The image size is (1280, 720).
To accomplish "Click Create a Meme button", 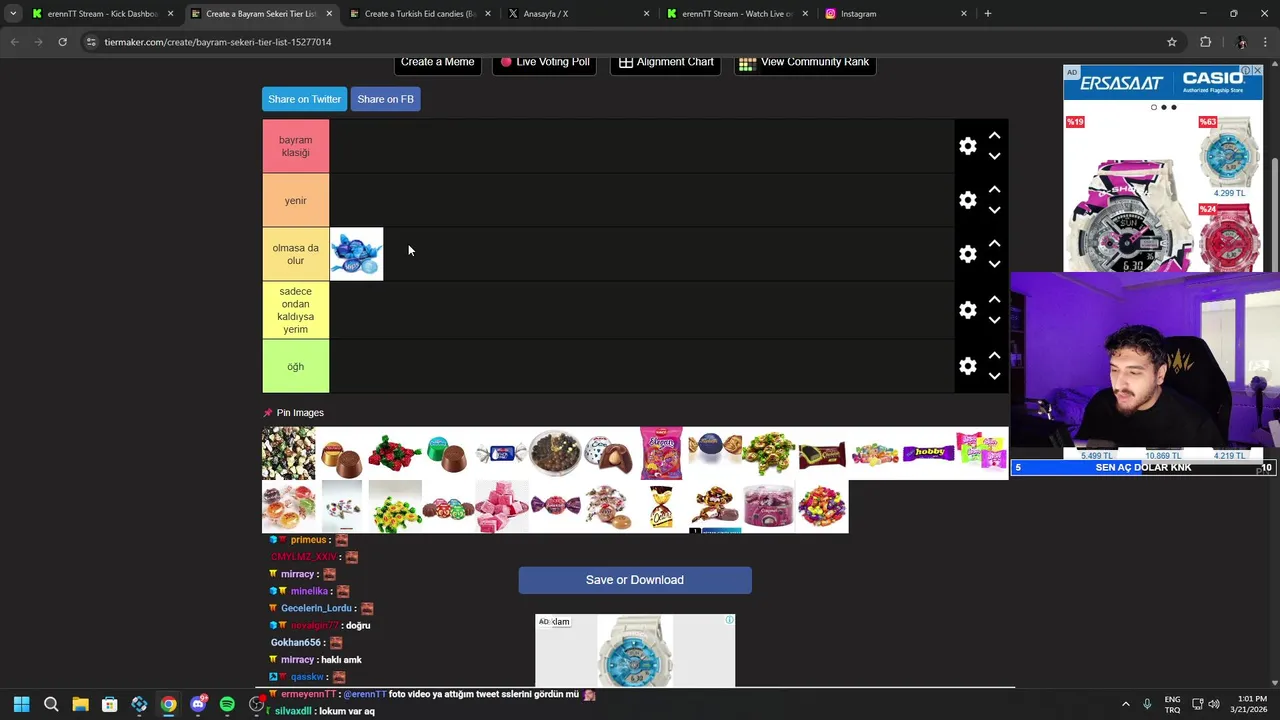I will 437,62.
